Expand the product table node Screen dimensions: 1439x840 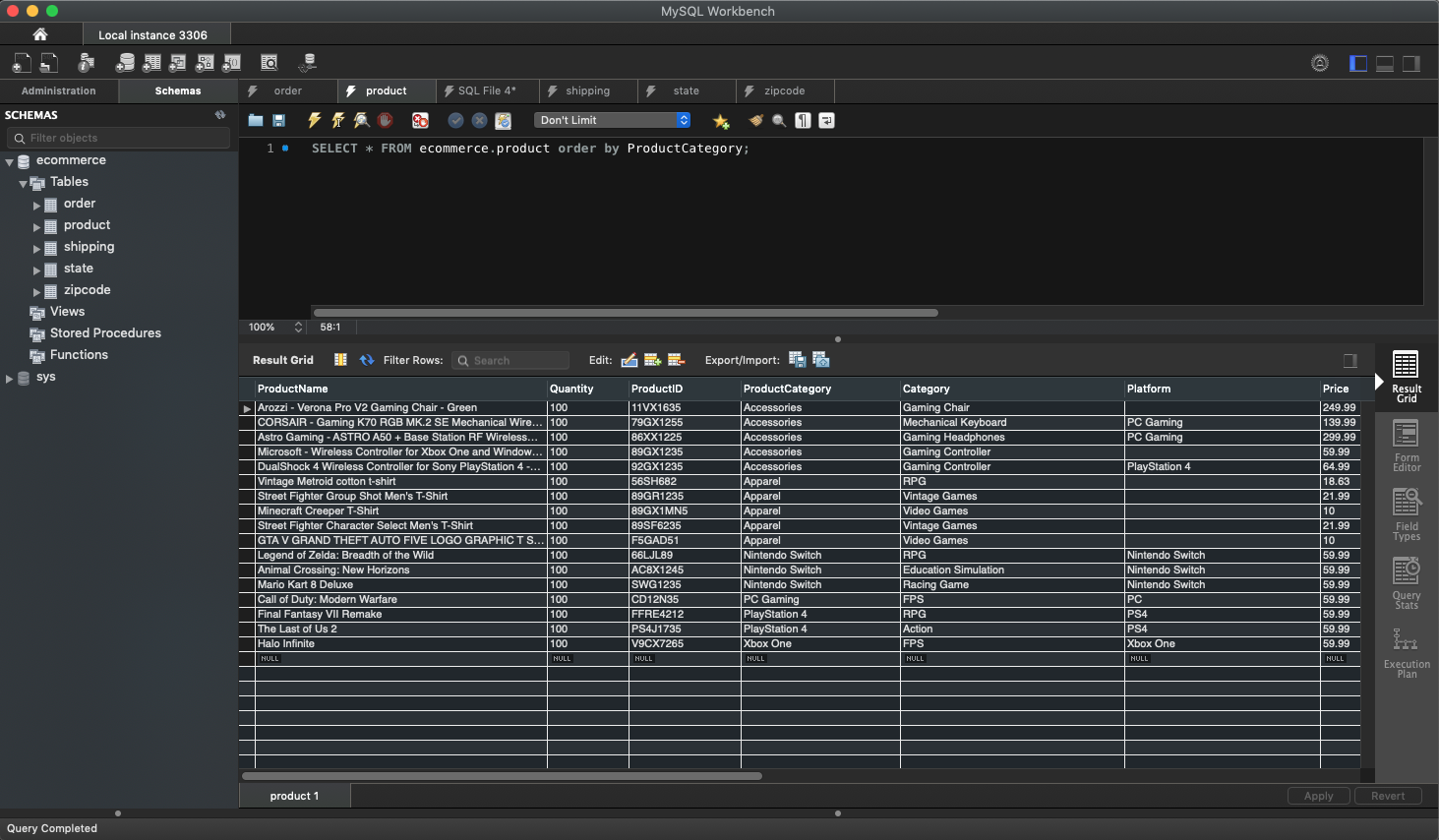click(x=36, y=226)
